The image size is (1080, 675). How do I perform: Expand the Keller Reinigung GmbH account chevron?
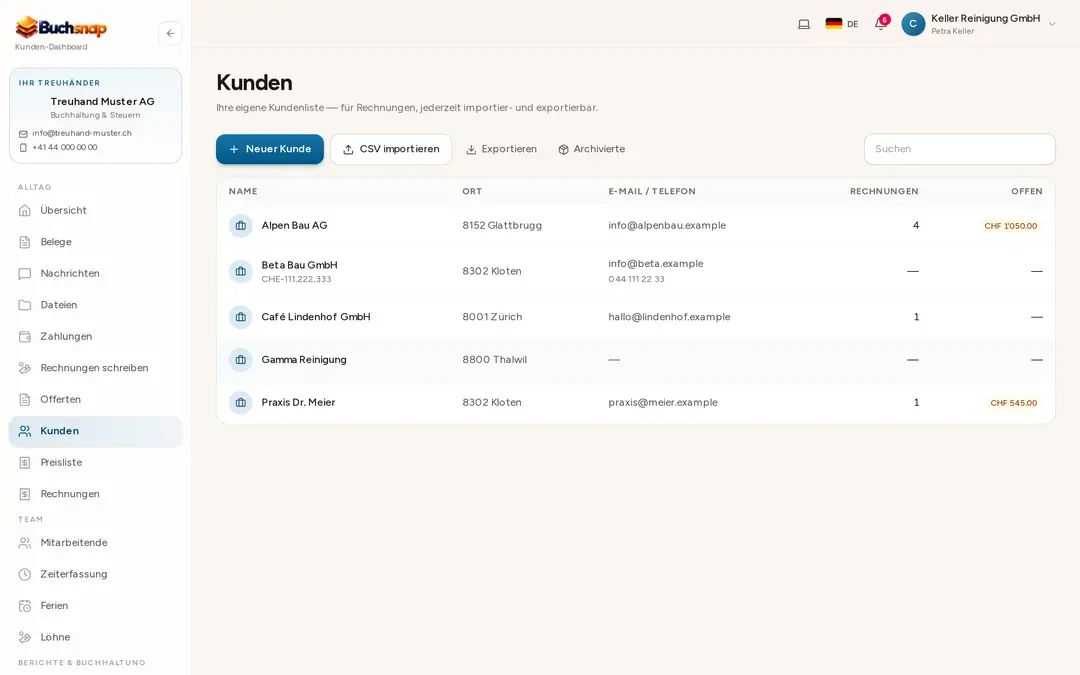(x=1052, y=24)
